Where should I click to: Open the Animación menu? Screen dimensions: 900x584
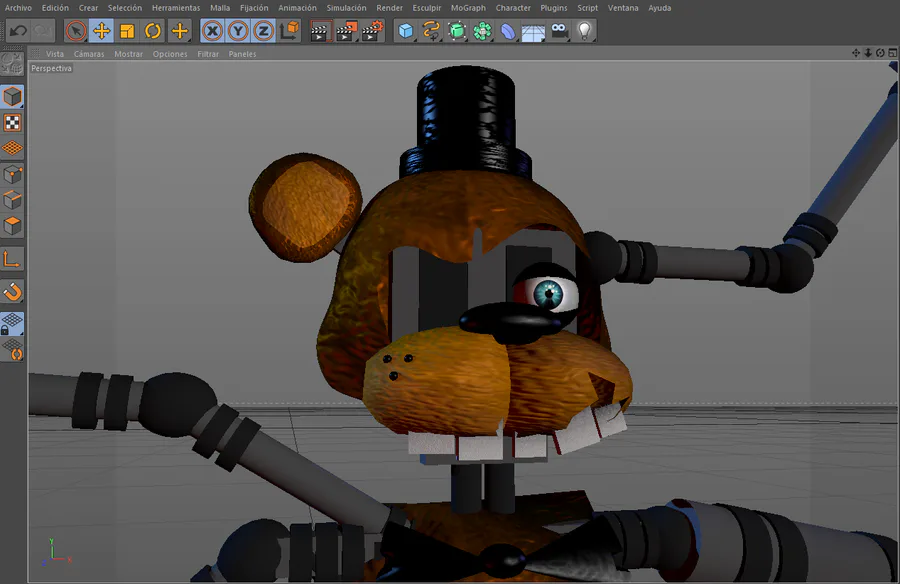tap(297, 8)
